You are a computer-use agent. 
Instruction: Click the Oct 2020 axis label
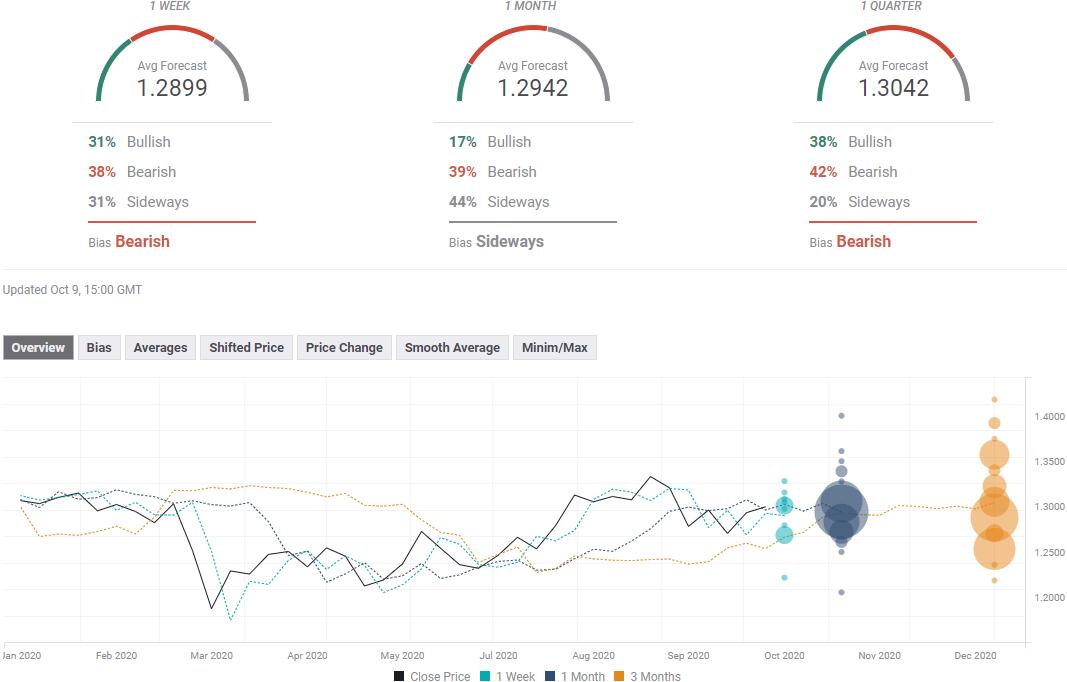click(x=784, y=655)
